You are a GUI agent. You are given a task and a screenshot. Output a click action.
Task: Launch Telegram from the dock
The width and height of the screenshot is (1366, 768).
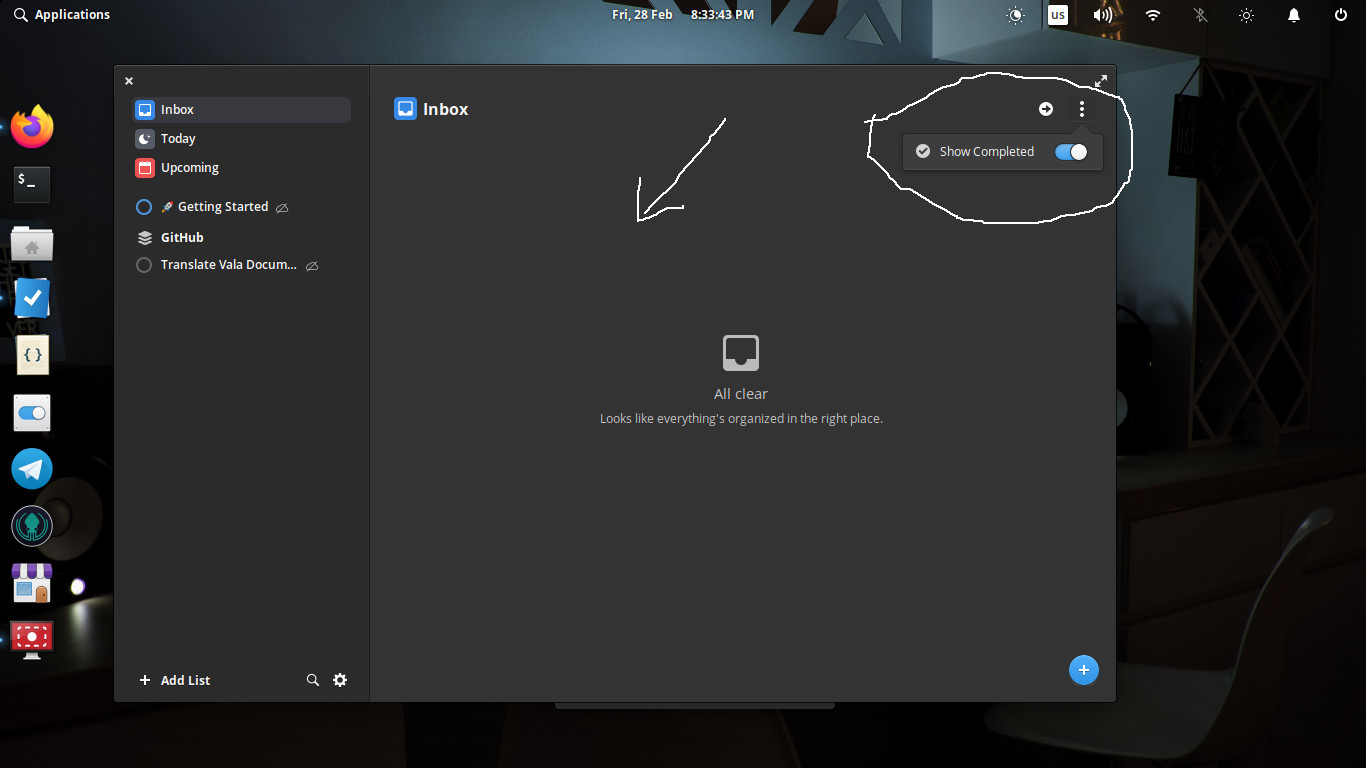point(32,469)
